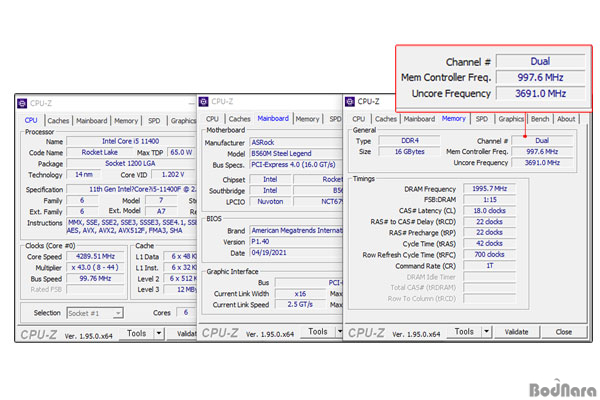This screenshot has height=400, width=600.
Task: Click the 16 GBytes memory size value
Action: coord(409,152)
